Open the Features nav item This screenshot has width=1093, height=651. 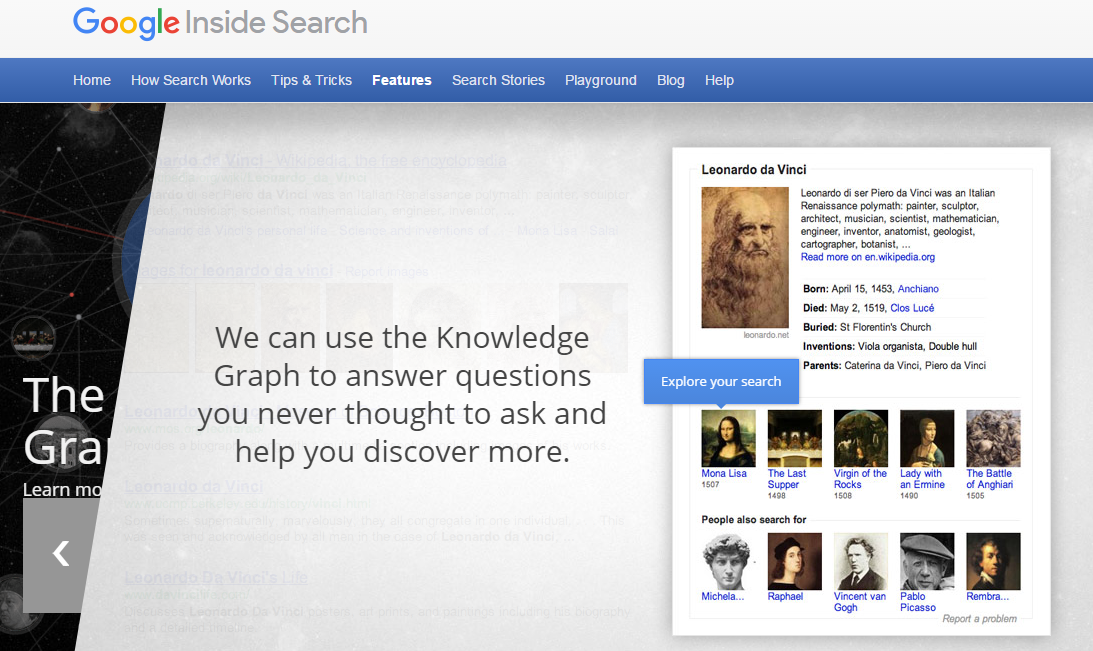(x=402, y=80)
